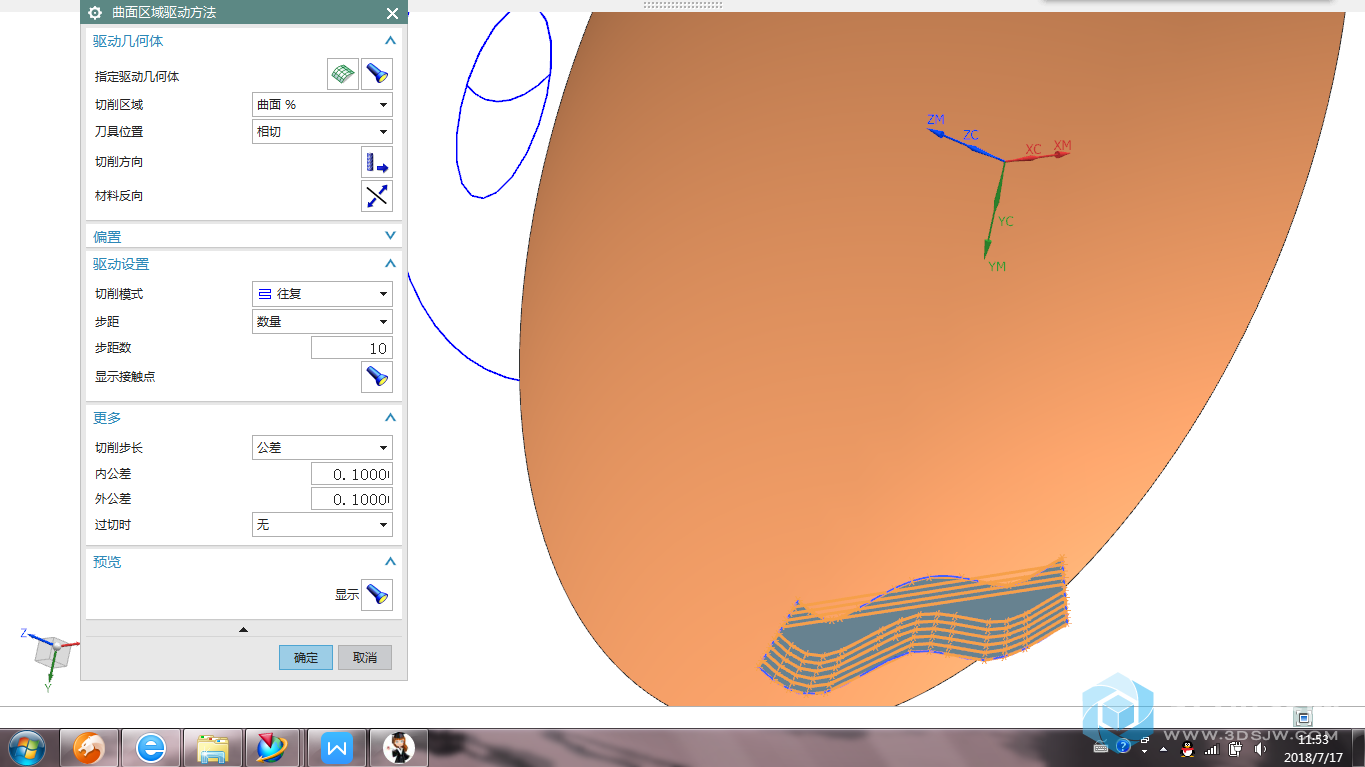The width and height of the screenshot is (1365, 767).
Task: Collapse the 驱动设置 section
Action: coord(390,264)
